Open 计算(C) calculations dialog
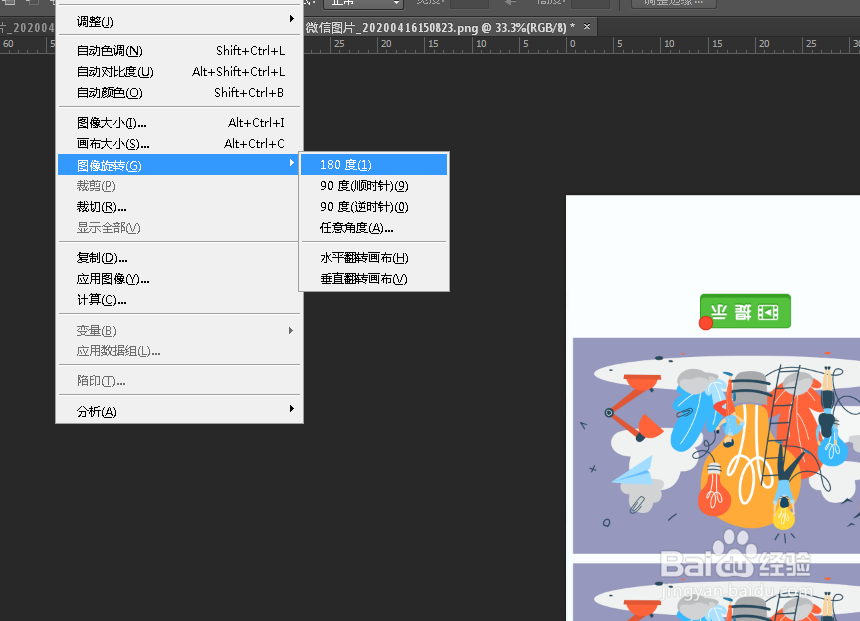 [x=179, y=300]
